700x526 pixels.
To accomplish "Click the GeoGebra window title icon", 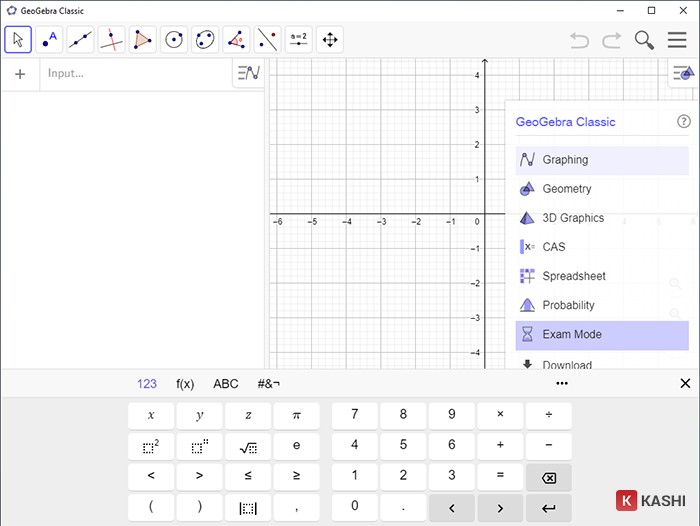I will point(12,11).
